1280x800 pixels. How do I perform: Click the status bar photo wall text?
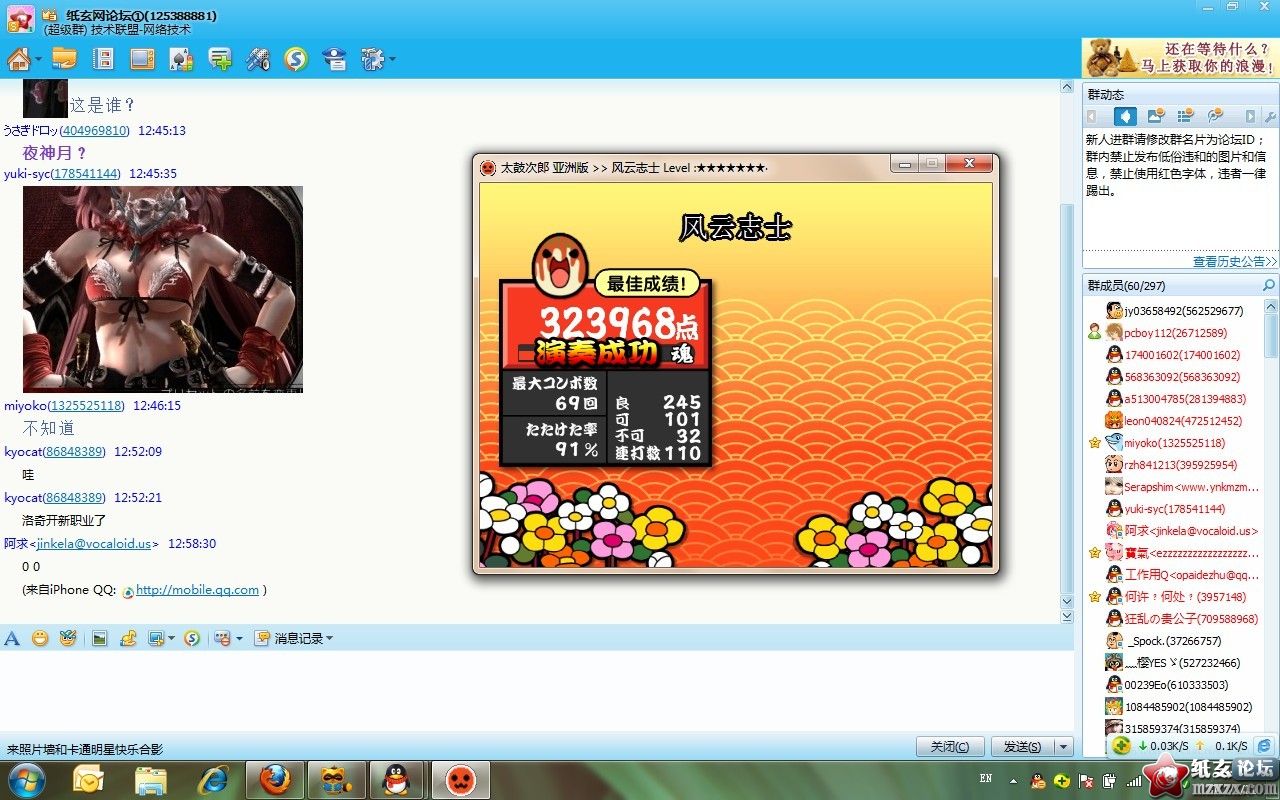coord(85,749)
